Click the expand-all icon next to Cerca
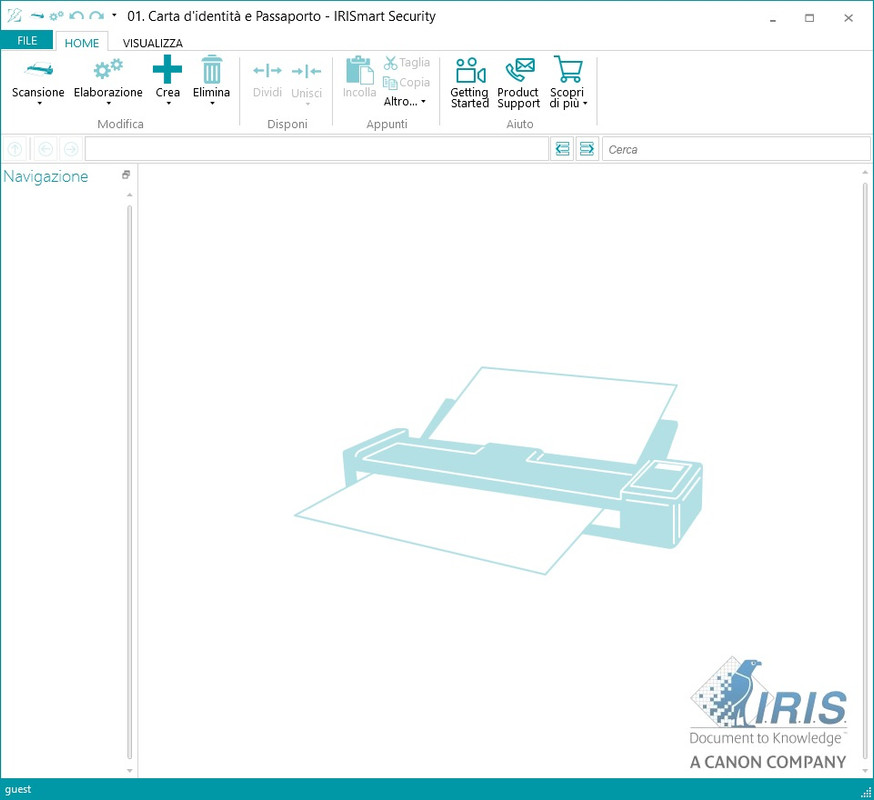This screenshot has width=874, height=800. (587, 149)
